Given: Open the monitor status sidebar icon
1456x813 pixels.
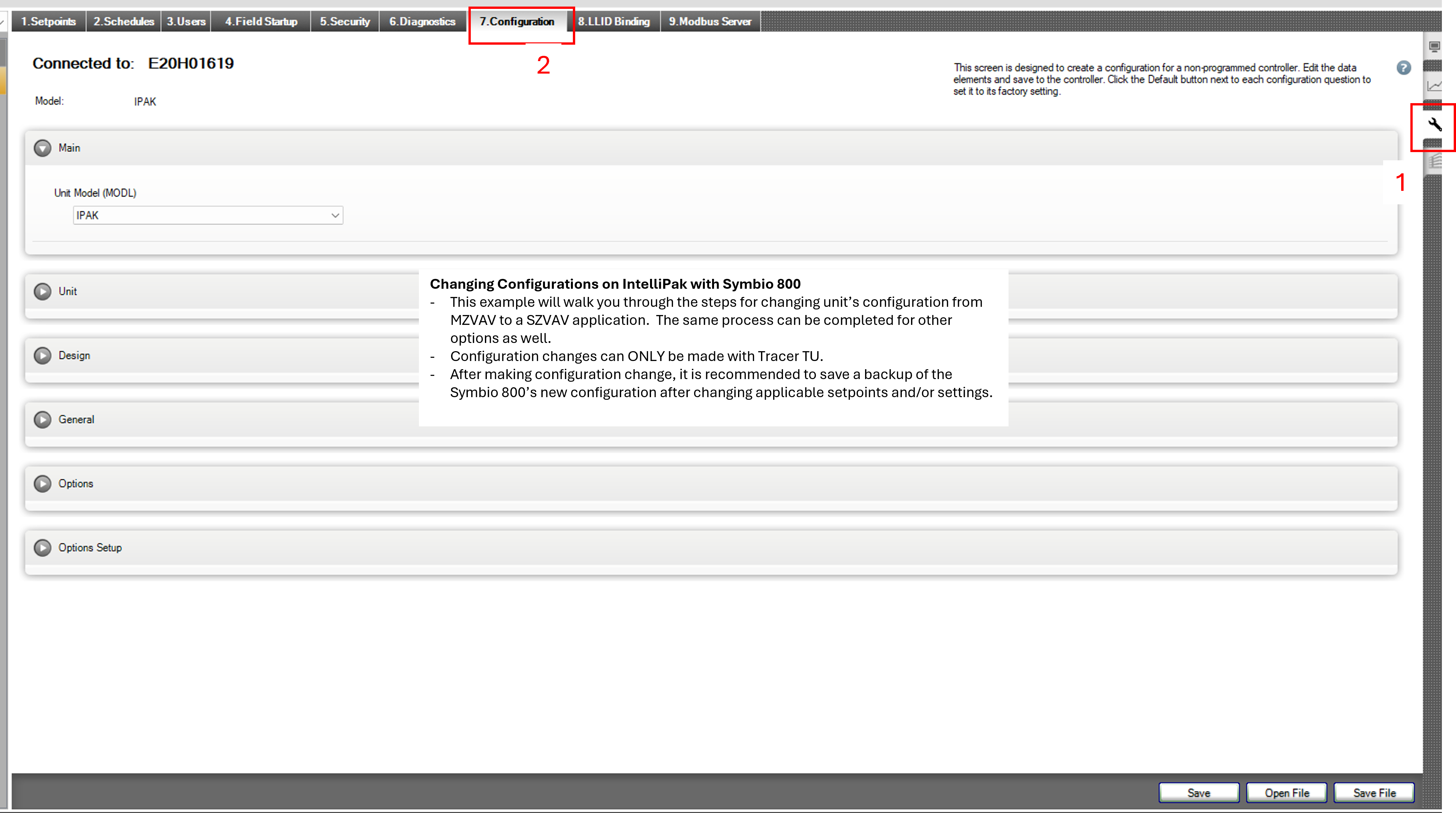Looking at the screenshot, I should click(1435, 46).
